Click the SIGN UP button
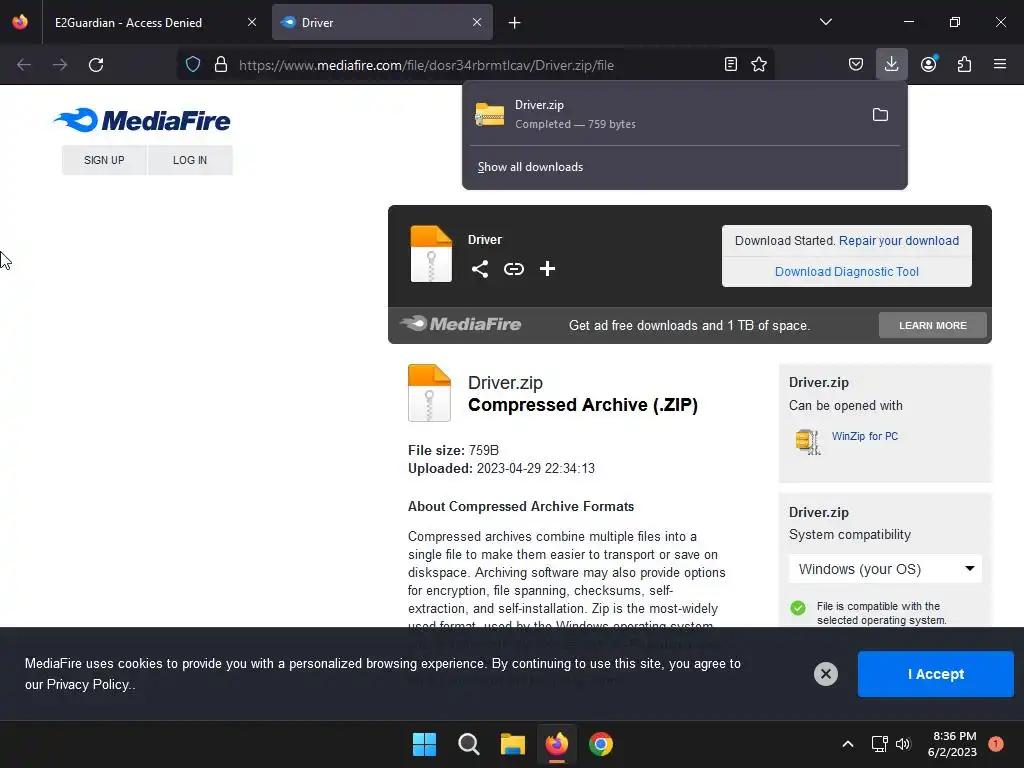The height and width of the screenshot is (768, 1024). [x=104, y=160]
